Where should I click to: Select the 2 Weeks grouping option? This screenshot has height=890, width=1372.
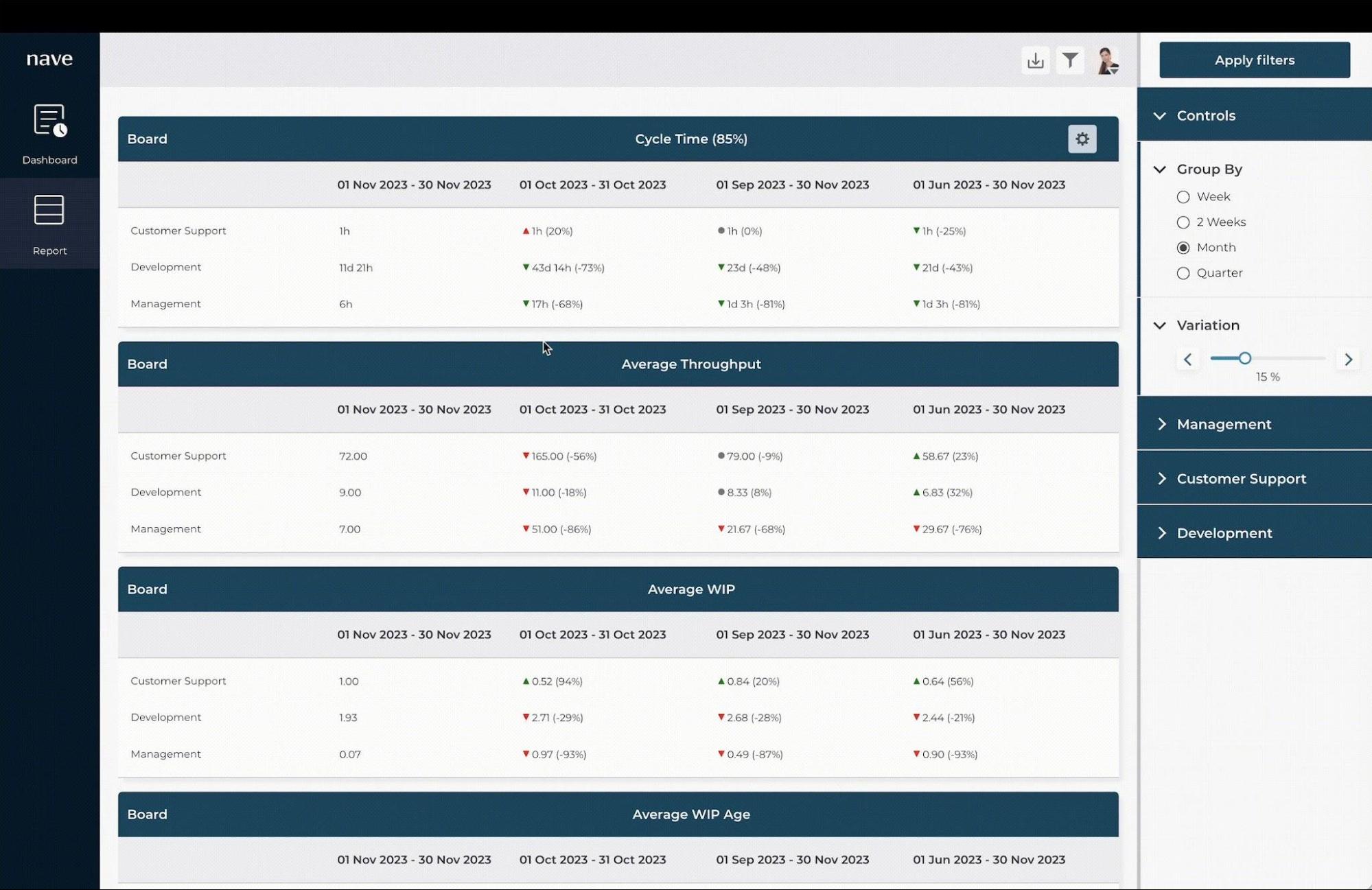click(1183, 222)
